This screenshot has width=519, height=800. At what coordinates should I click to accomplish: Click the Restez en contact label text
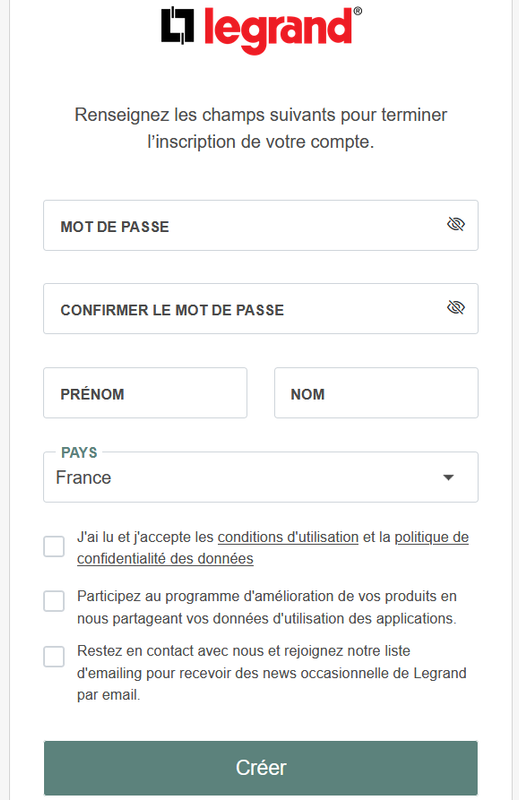[271, 673]
